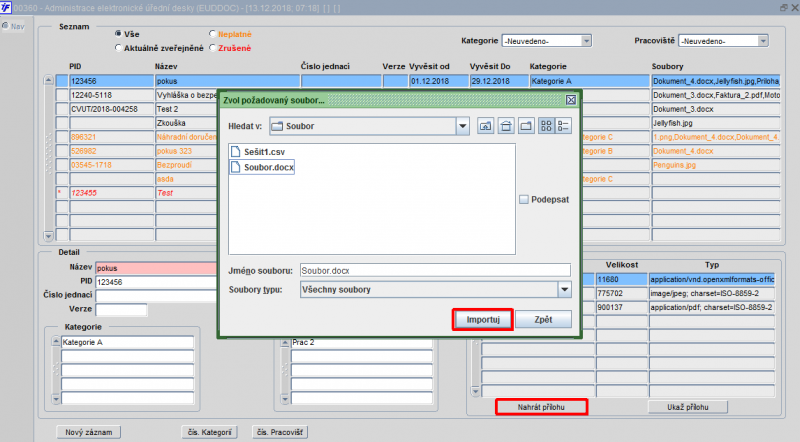
Task: Click the Nav radio button
Action: coord(5,26)
